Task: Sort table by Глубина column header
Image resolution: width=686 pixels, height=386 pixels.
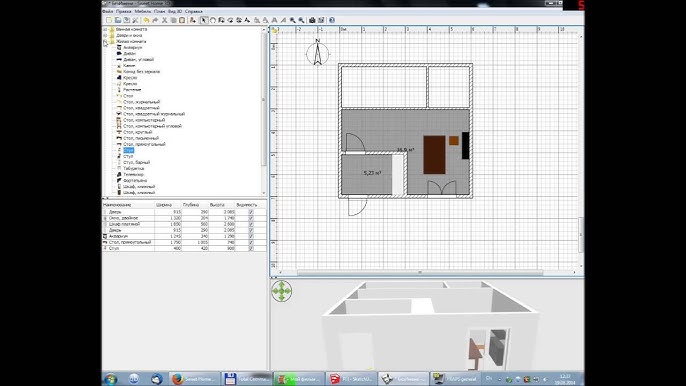Action: 195,205
